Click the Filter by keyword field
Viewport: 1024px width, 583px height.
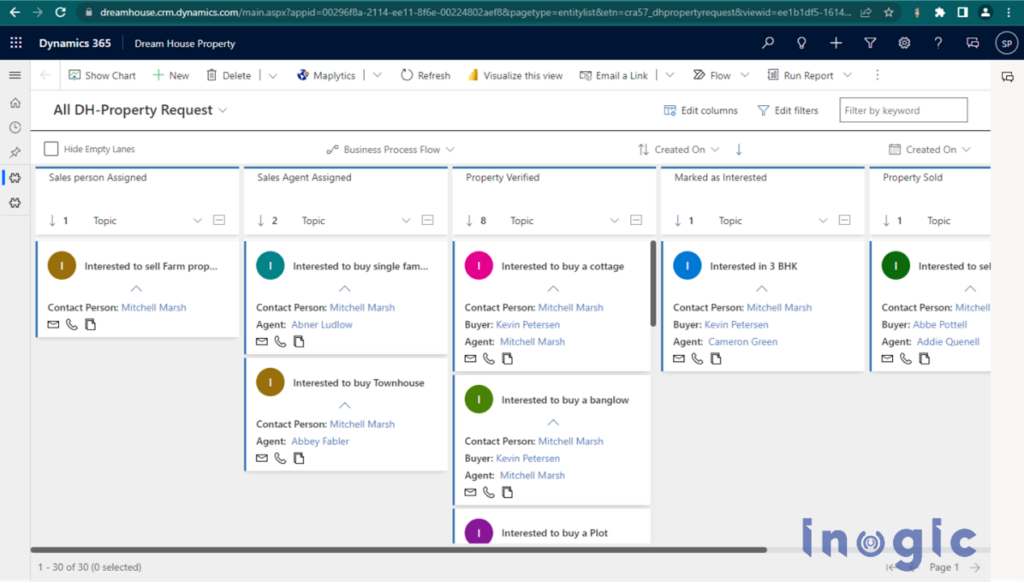point(902,110)
